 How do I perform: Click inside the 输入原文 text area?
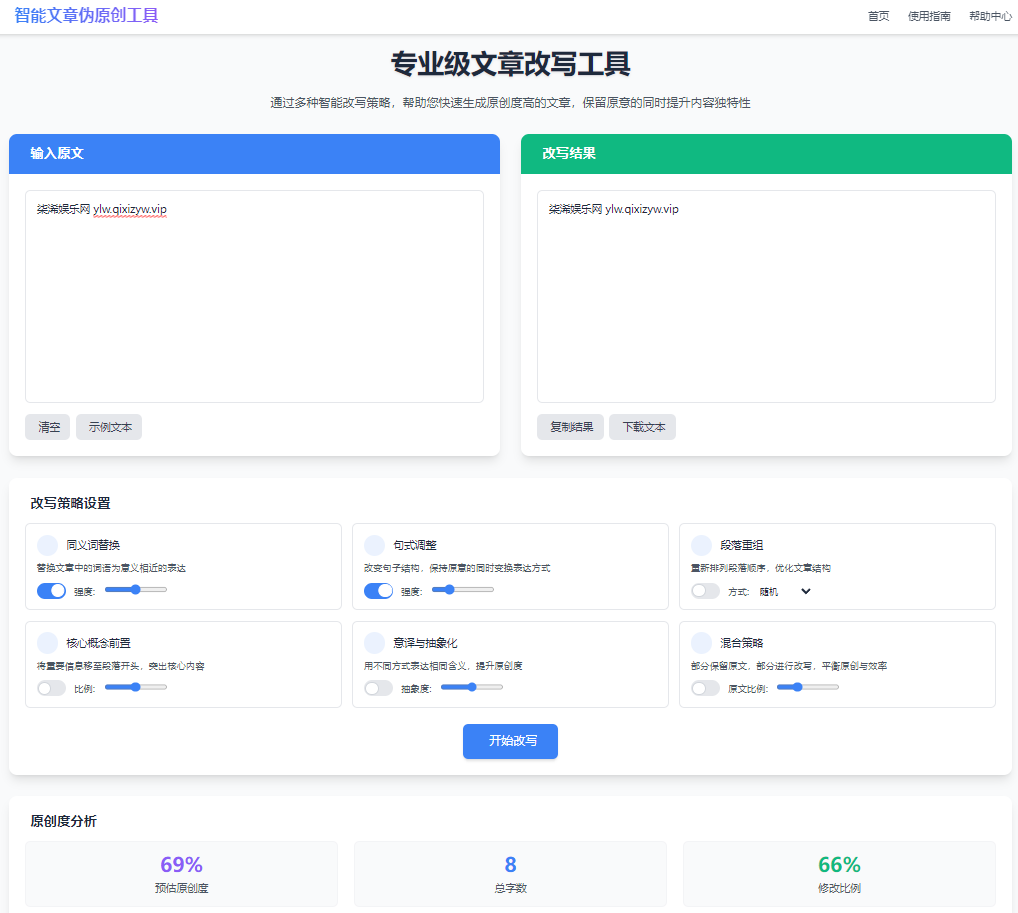coord(254,300)
